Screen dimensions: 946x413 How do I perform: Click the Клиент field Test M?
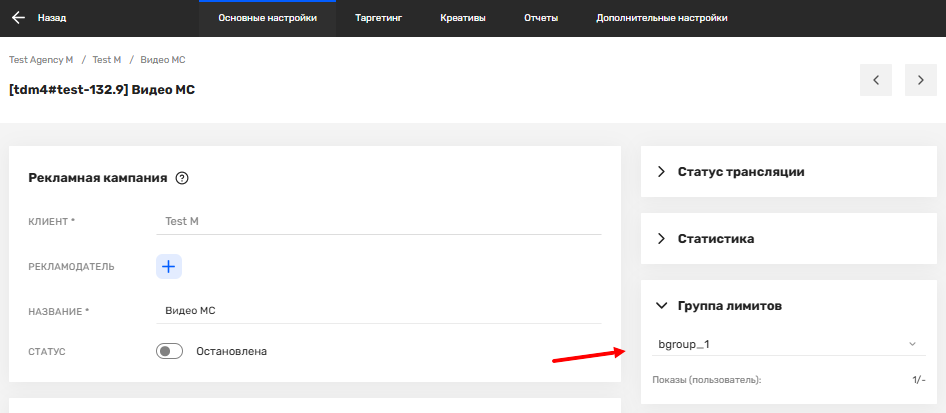[x=379, y=221]
